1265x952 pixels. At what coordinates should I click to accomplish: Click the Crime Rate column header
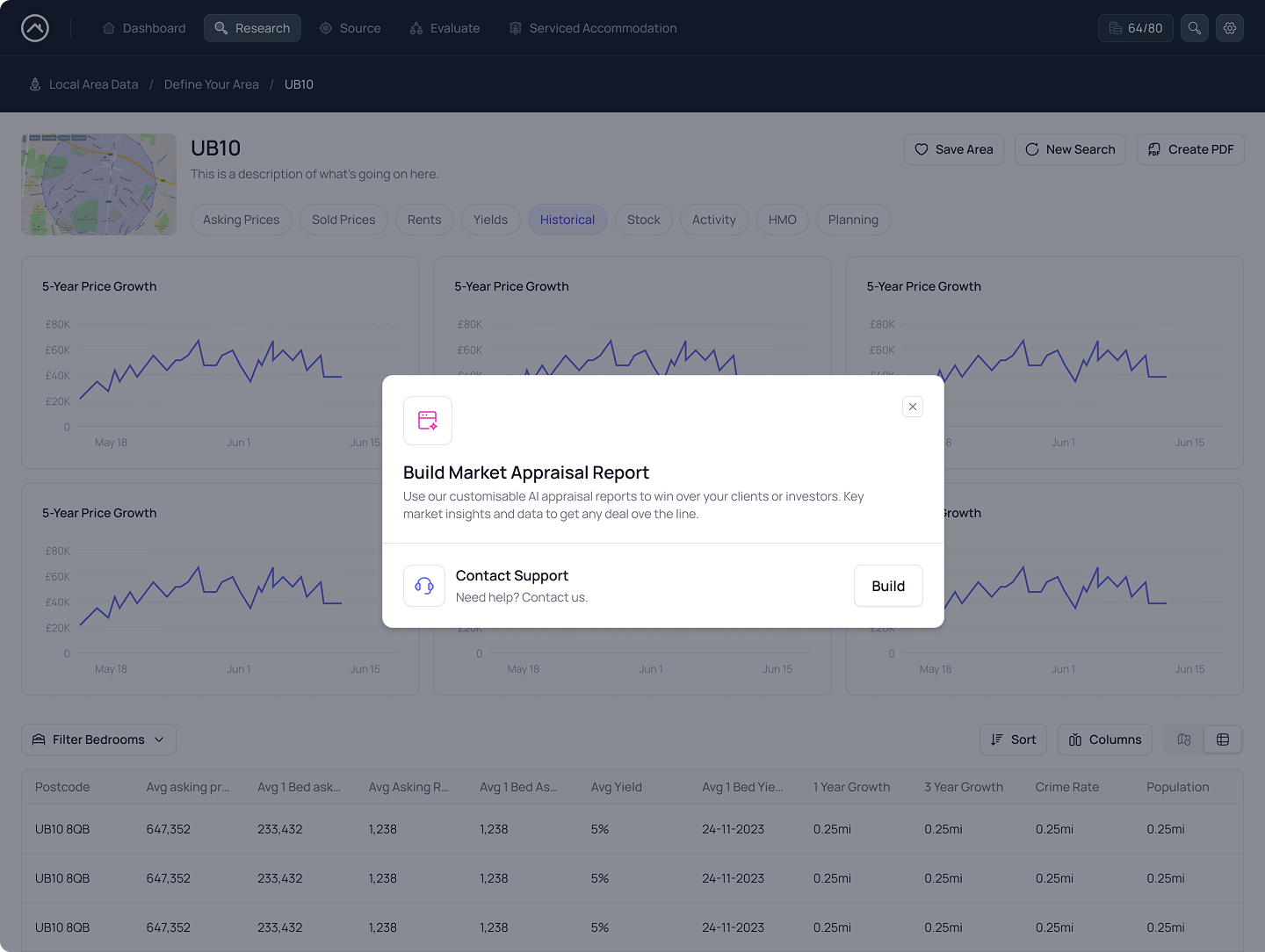pos(1067,787)
